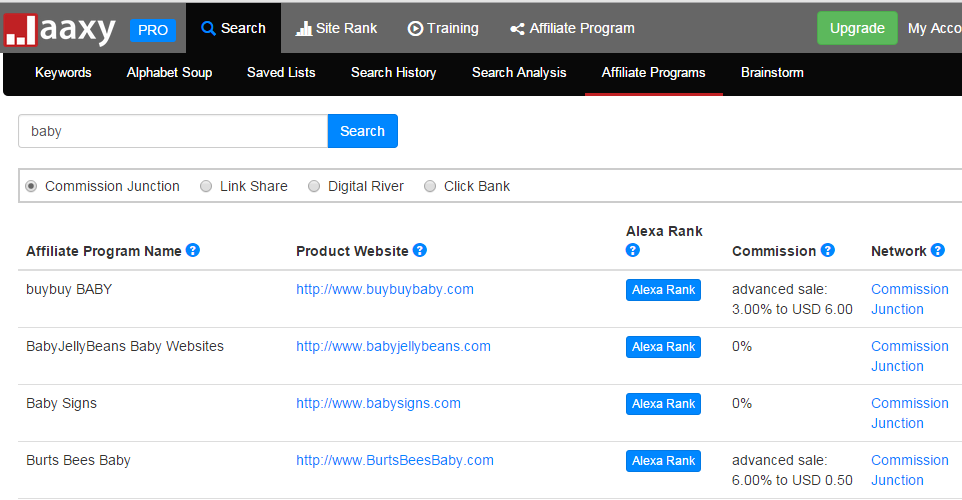The width and height of the screenshot is (962, 500).
Task: Select the Commission Junction radio button
Action: (x=31, y=186)
